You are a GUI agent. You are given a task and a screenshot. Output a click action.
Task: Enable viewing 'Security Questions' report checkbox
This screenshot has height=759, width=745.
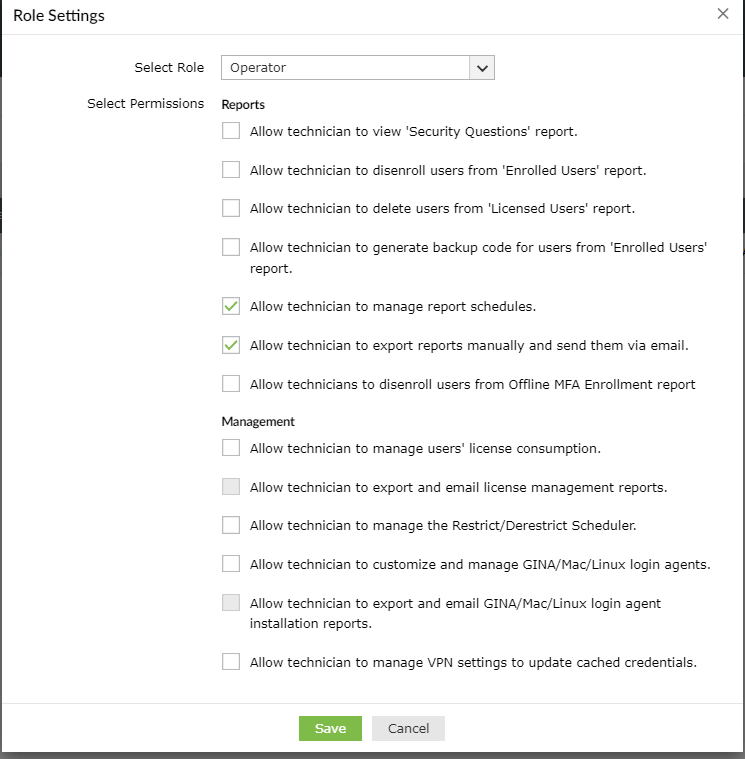(231, 130)
